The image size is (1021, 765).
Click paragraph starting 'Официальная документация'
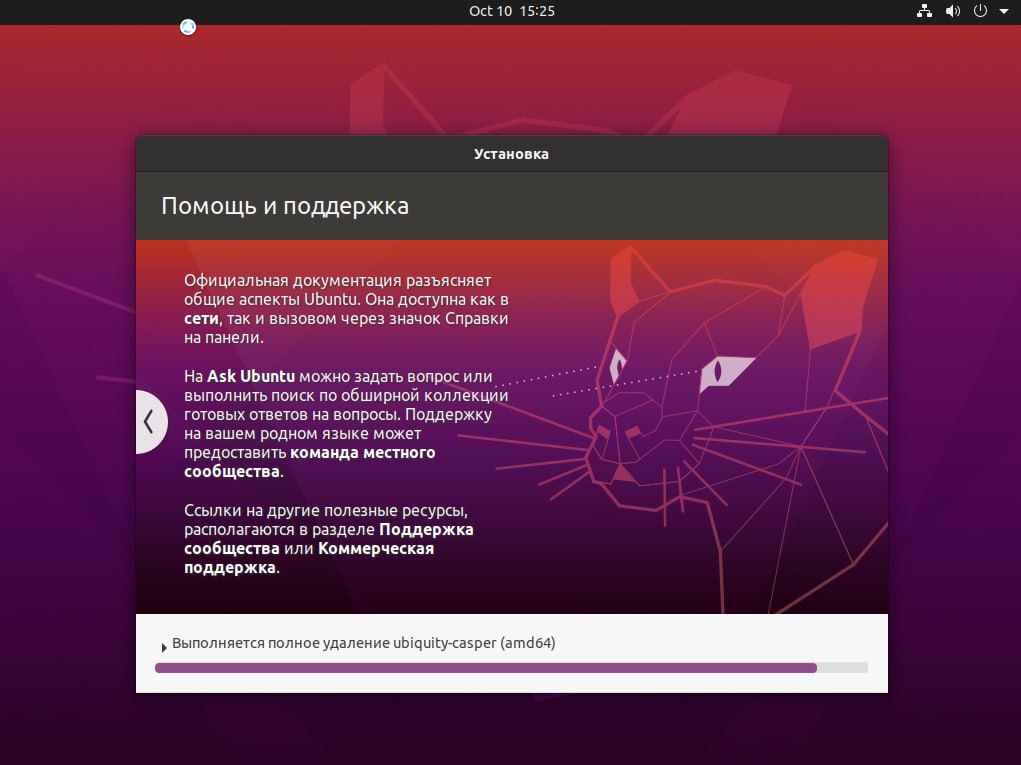click(346, 309)
